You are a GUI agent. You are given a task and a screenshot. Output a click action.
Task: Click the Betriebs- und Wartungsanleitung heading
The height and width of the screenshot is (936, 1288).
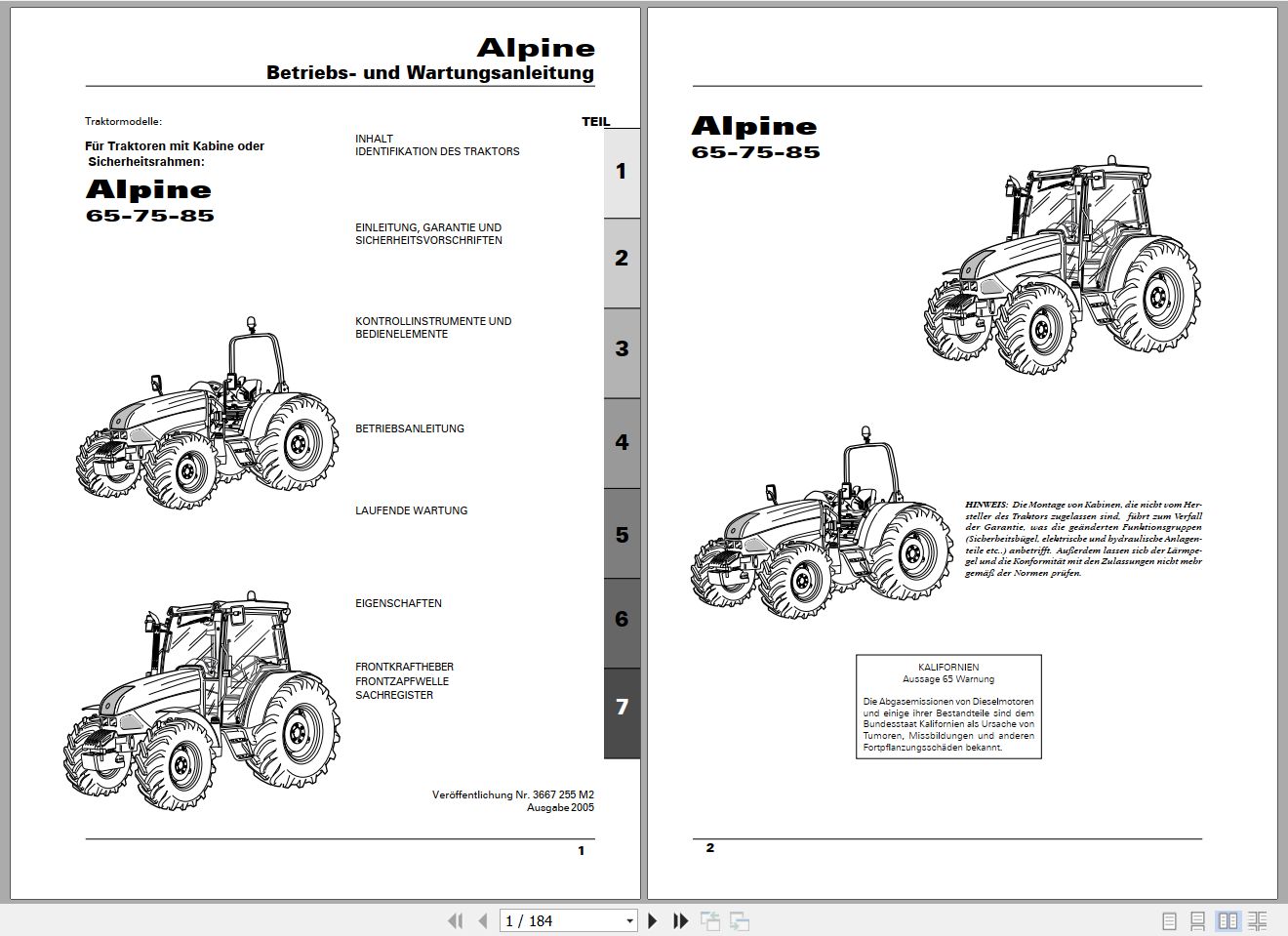pos(430,73)
